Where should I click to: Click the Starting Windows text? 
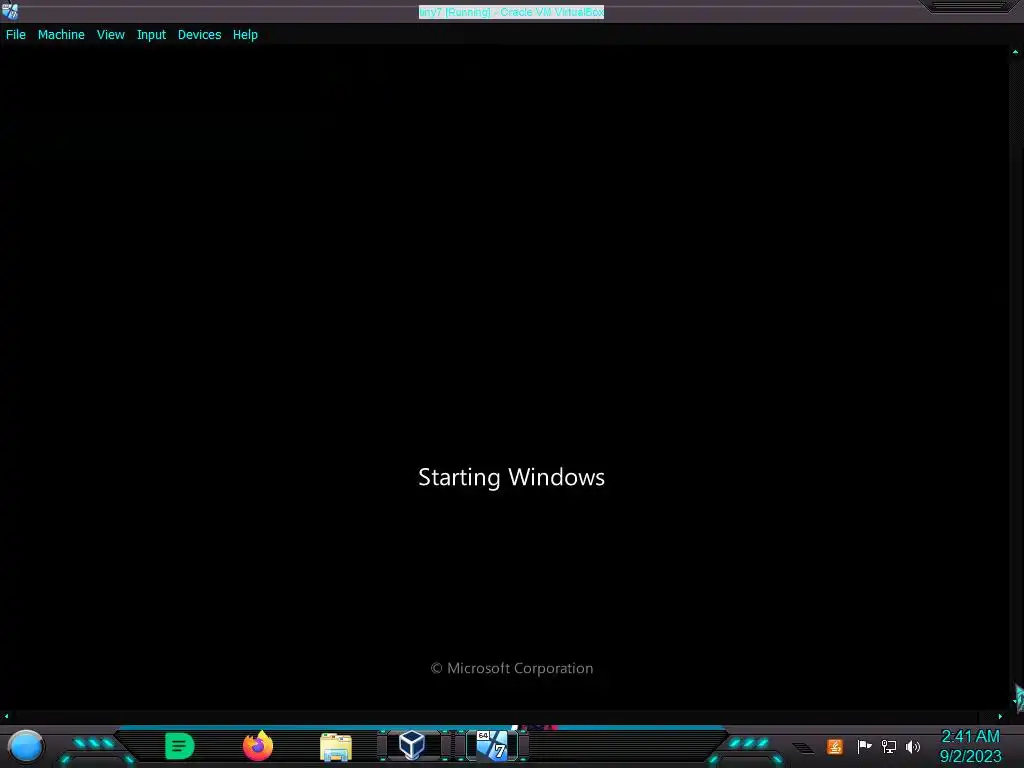click(x=511, y=477)
